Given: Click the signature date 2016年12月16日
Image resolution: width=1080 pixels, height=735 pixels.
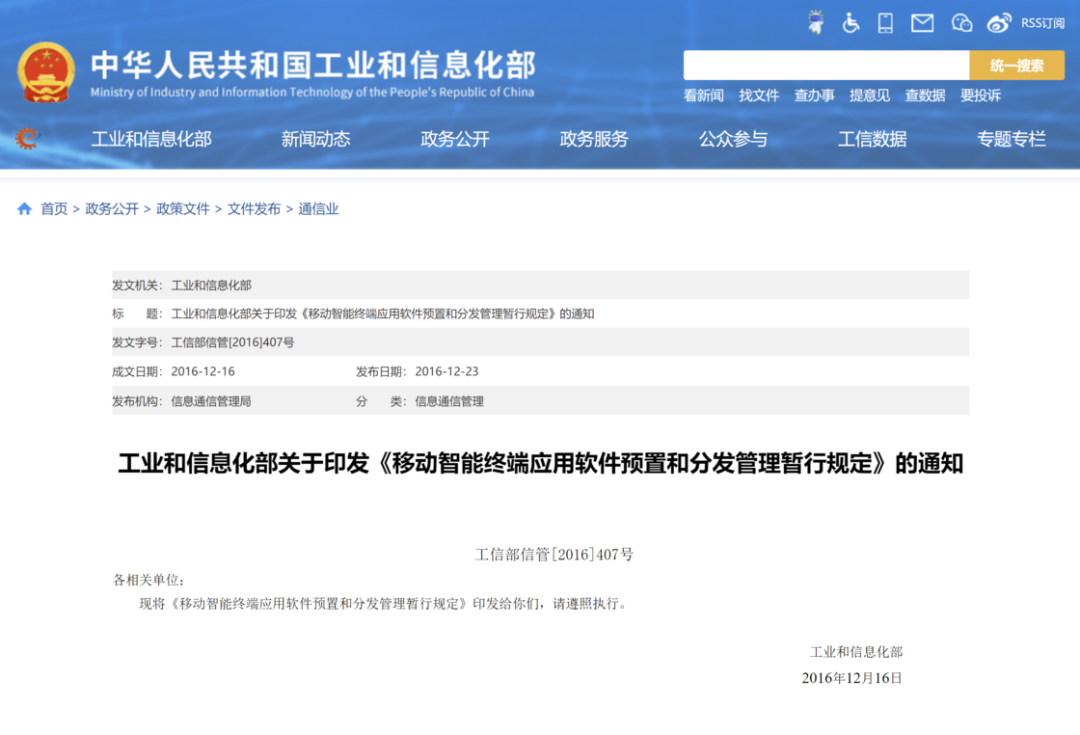Looking at the screenshot, I should [x=852, y=678].
